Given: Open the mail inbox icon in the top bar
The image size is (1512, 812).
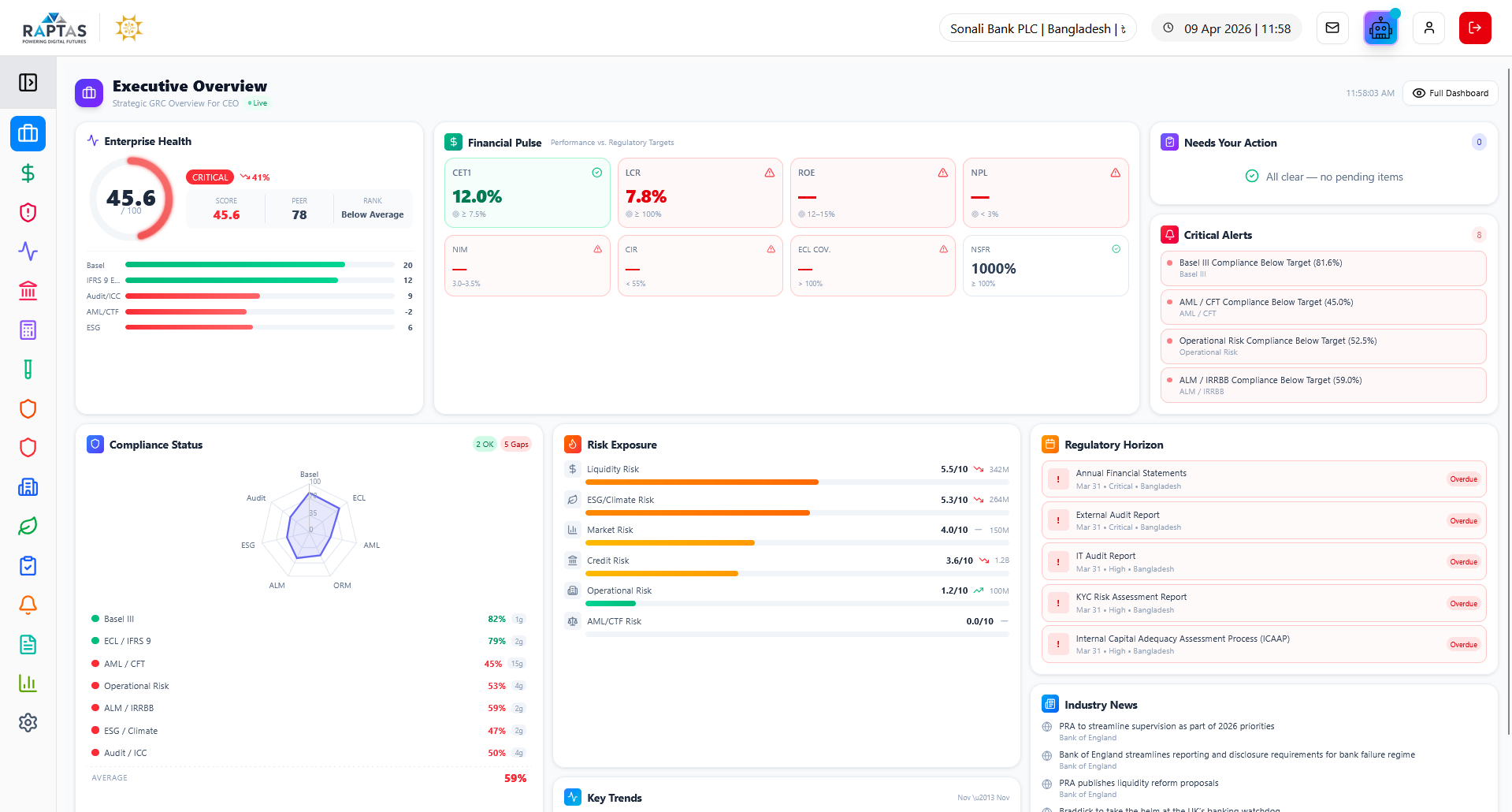Looking at the screenshot, I should [1332, 28].
